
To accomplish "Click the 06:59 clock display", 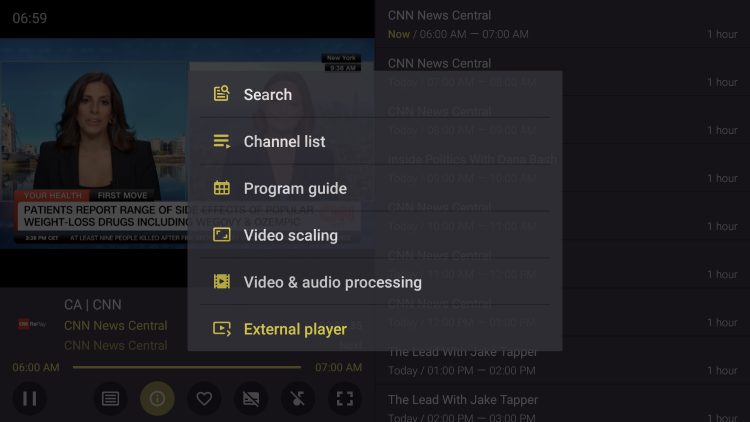I will tap(30, 18).
